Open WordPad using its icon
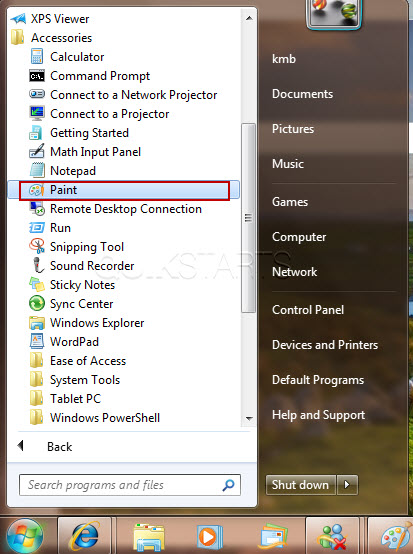 pyautogui.click(x=37, y=341)
